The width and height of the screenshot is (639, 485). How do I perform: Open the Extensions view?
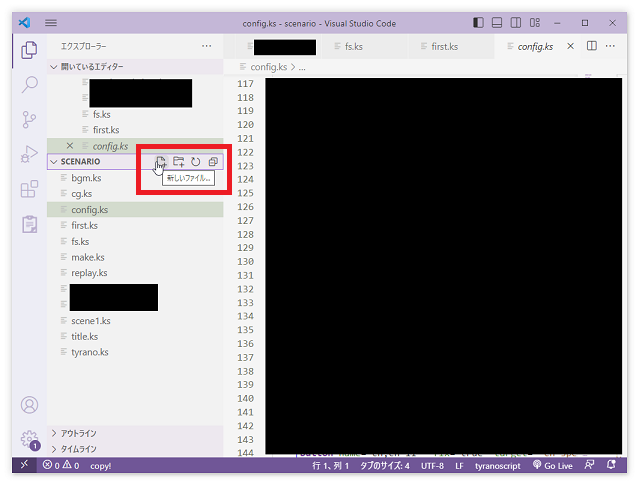(29, 190)
